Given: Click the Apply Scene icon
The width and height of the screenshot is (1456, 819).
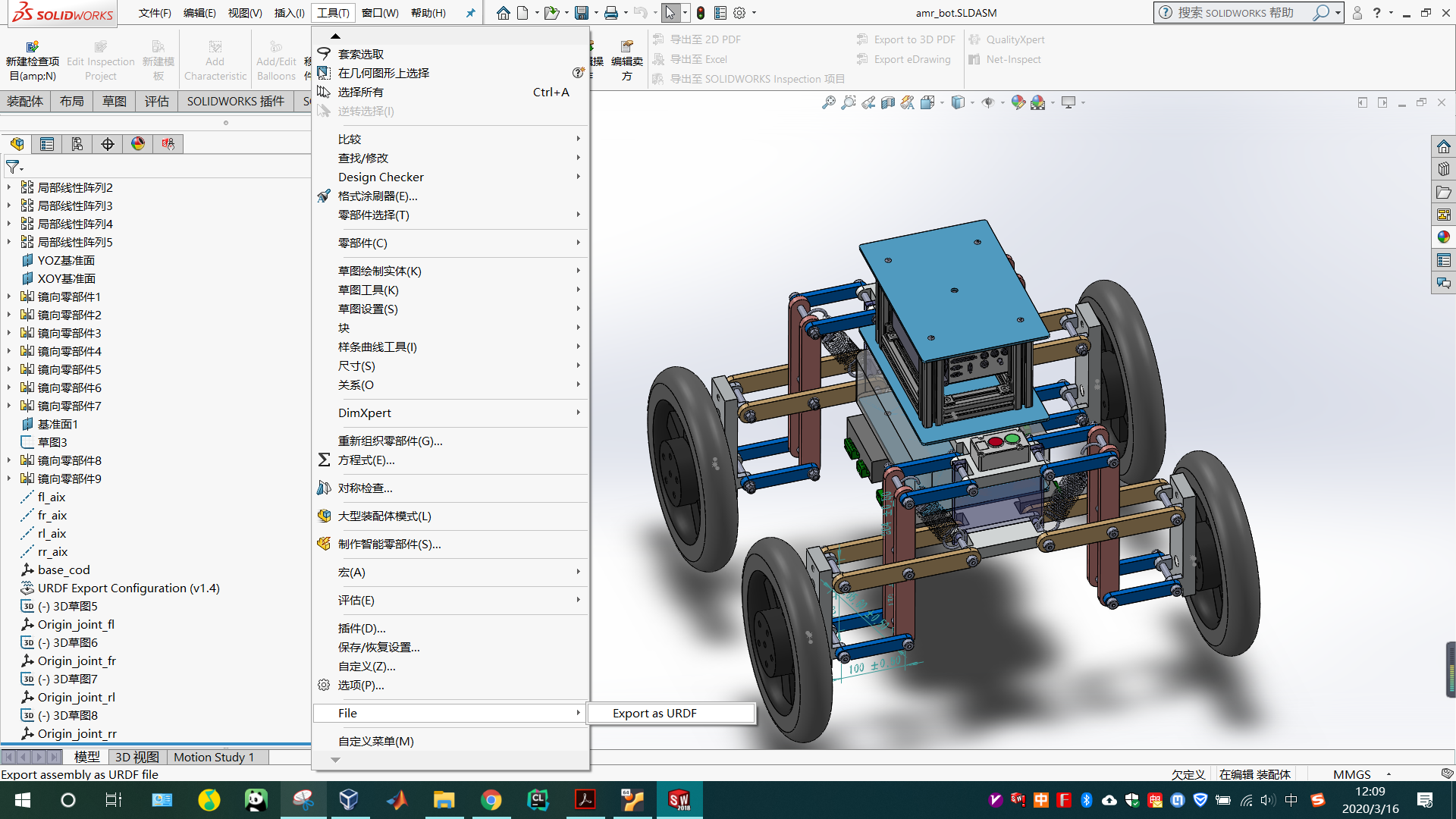Looking at the screenshot, I should tap(1037, 102).
